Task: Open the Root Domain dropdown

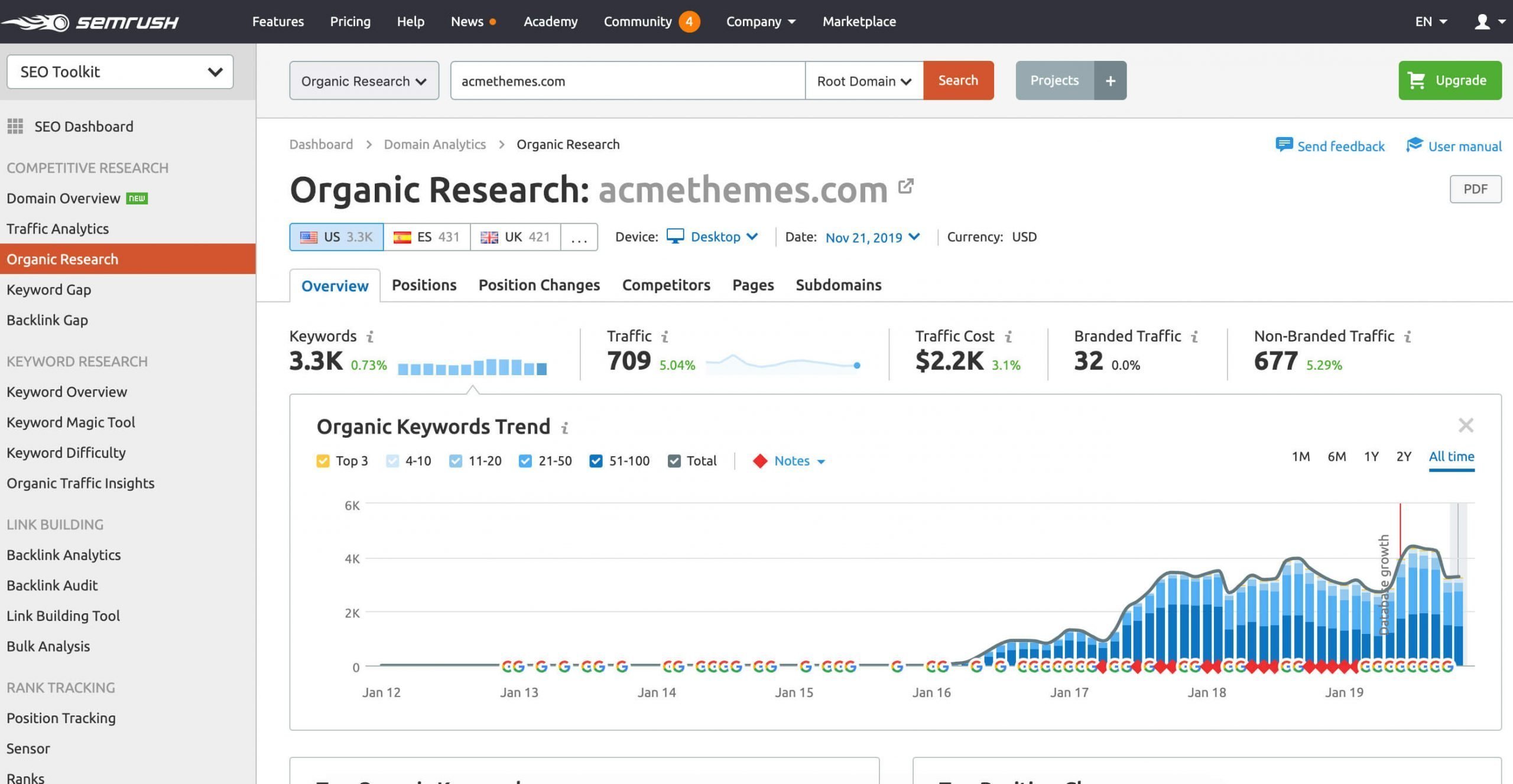Action: coord(864,81)
